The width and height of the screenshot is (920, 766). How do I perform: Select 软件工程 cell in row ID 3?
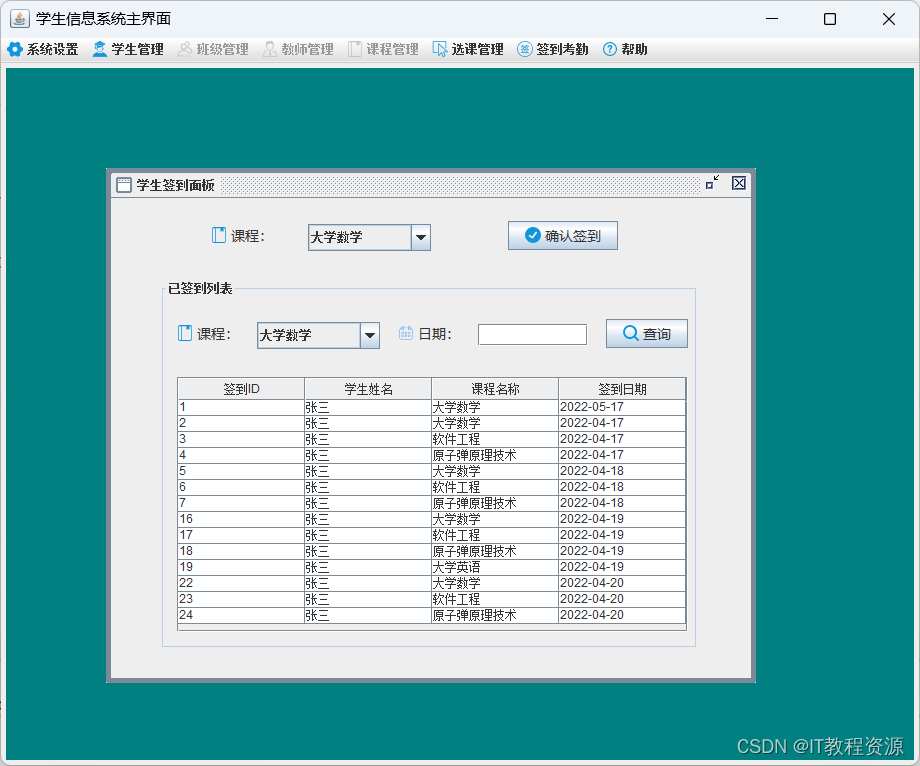pyautogui.click(x=495, y=439)
